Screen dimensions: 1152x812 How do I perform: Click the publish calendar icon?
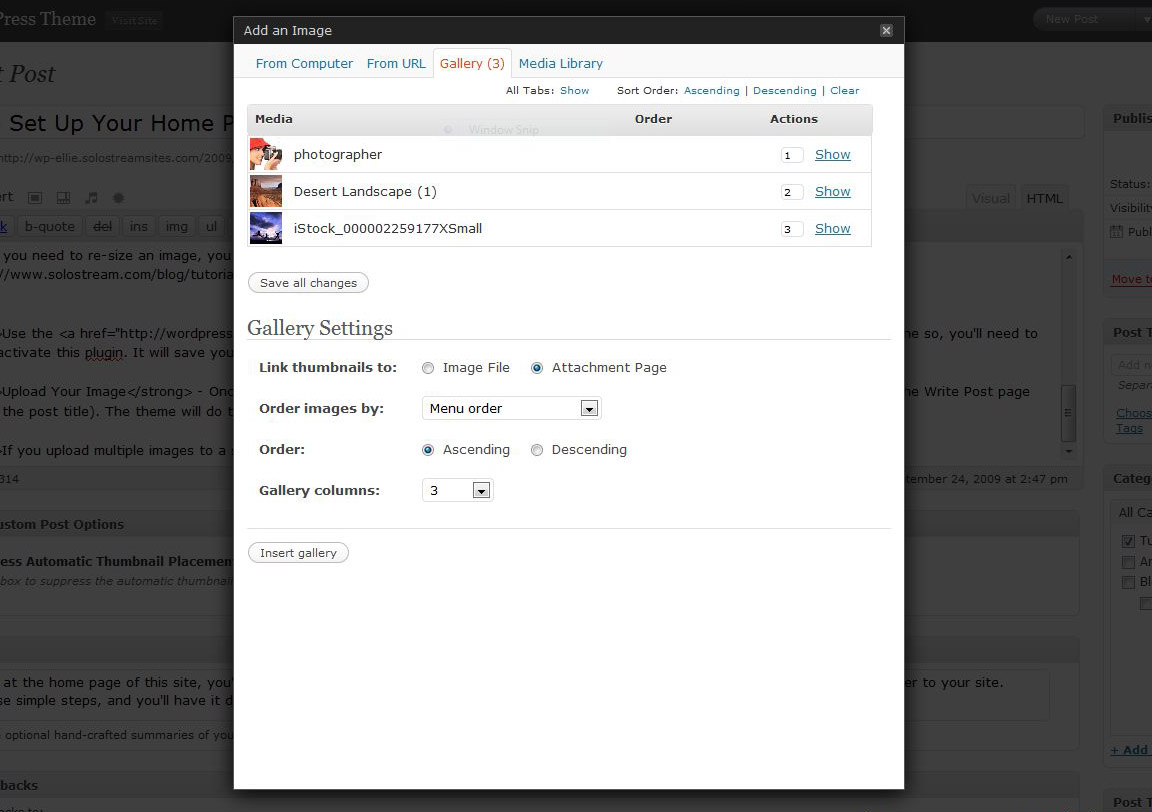click(1116, 231)
